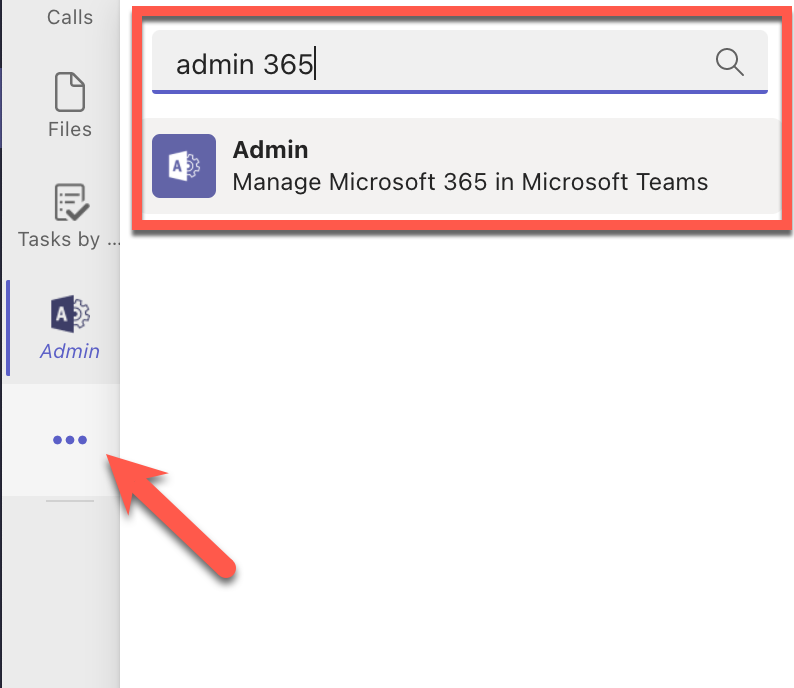Go to Calls in the sidebar
This screenshot has height=688, width=794.
(x=70, y=17)
